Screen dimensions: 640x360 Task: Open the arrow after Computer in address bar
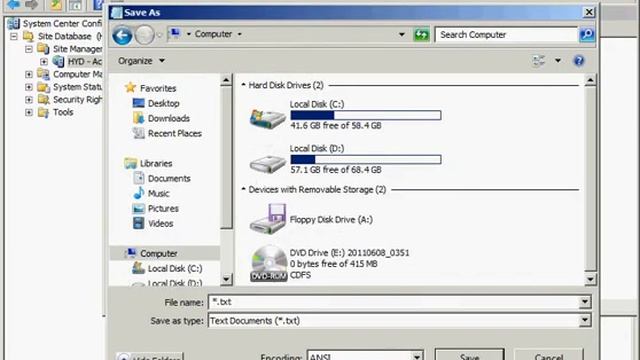[240, 34]
